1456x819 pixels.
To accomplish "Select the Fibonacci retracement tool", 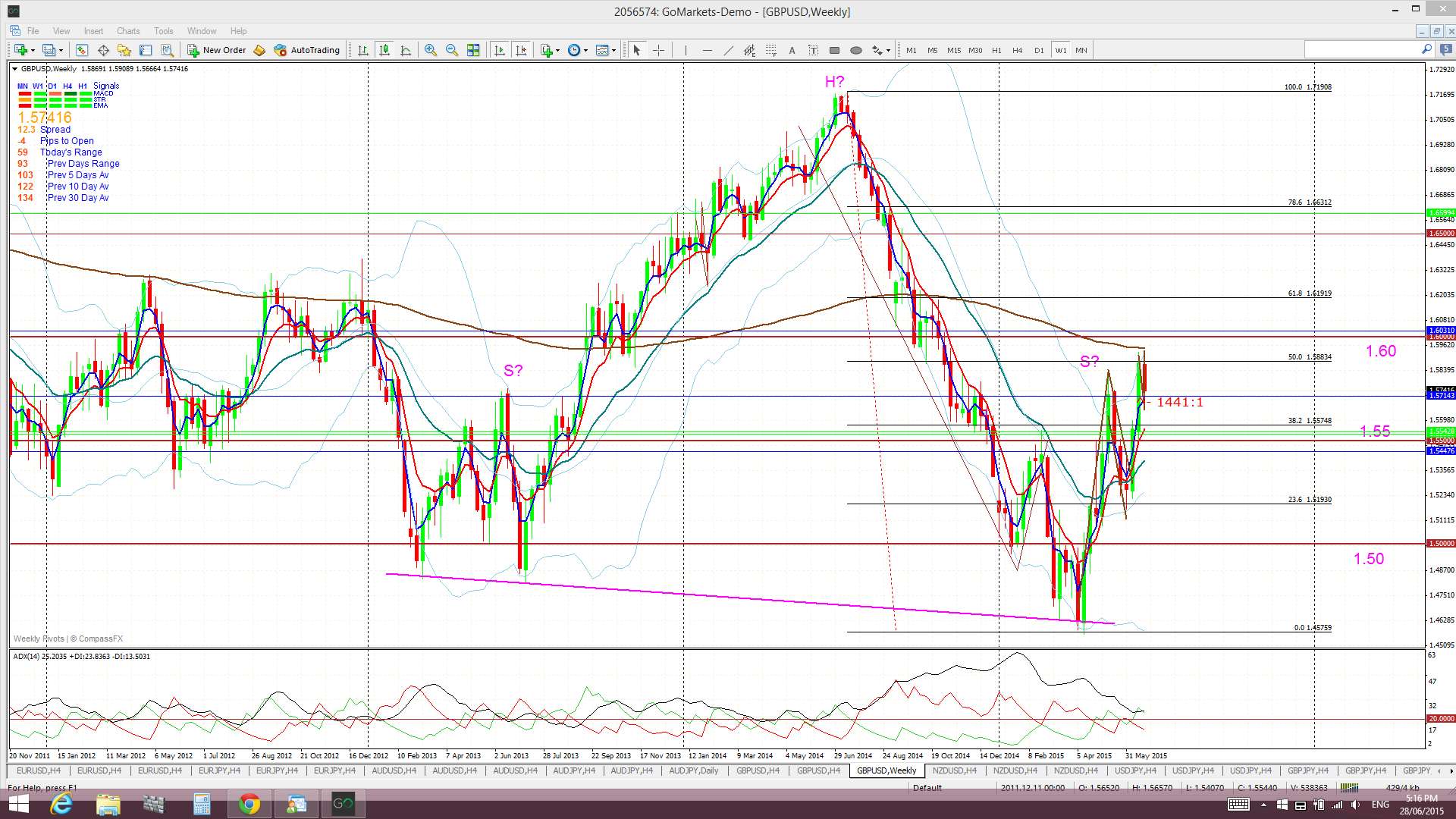I will pos(770,50).
